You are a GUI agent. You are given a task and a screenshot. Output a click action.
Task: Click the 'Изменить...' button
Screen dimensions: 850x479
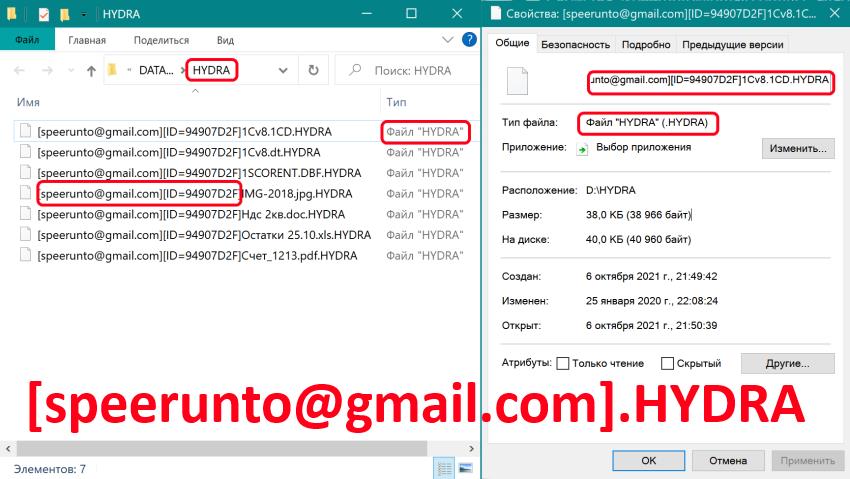(x=797, y=148)
